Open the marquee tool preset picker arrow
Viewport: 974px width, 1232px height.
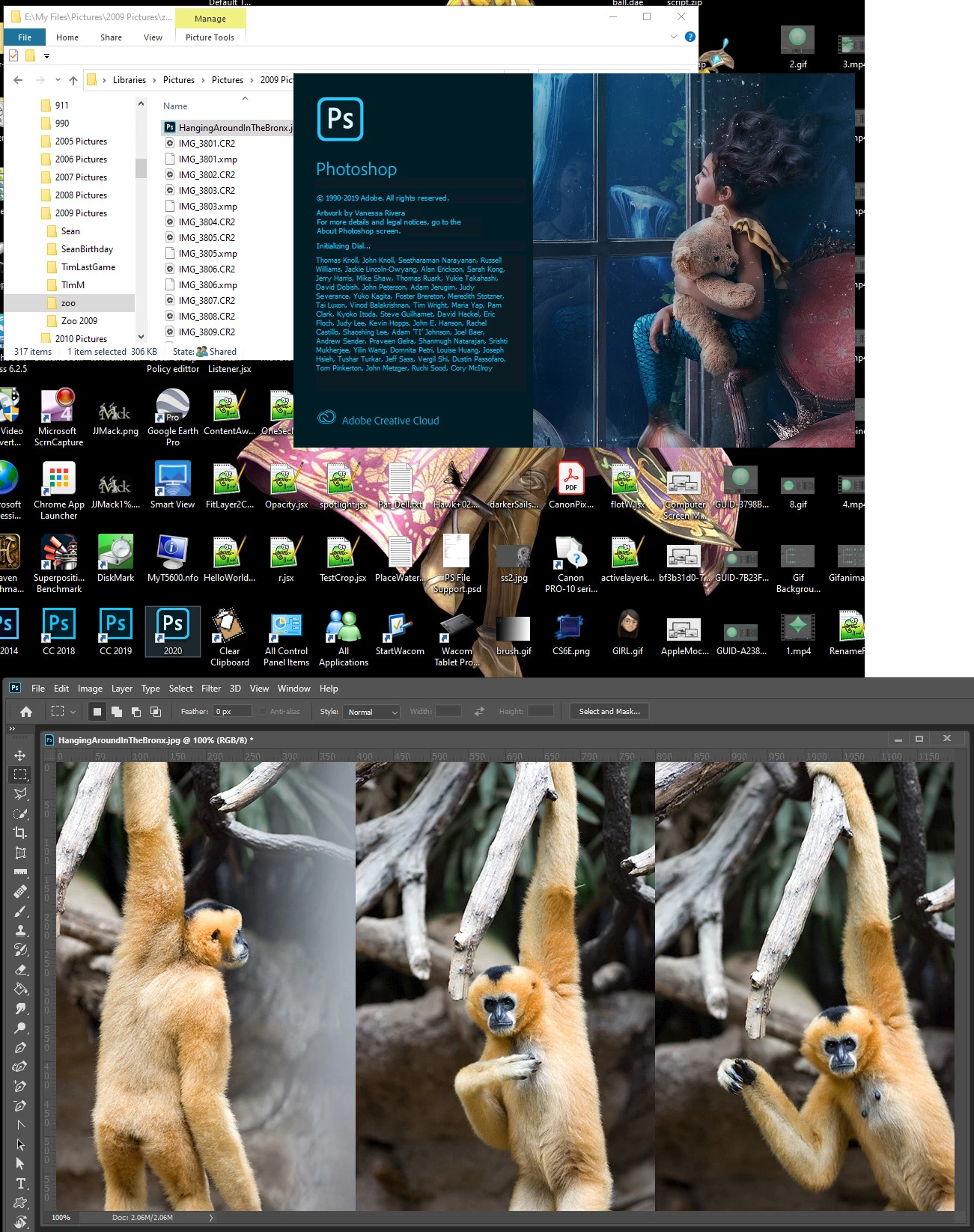73,712
